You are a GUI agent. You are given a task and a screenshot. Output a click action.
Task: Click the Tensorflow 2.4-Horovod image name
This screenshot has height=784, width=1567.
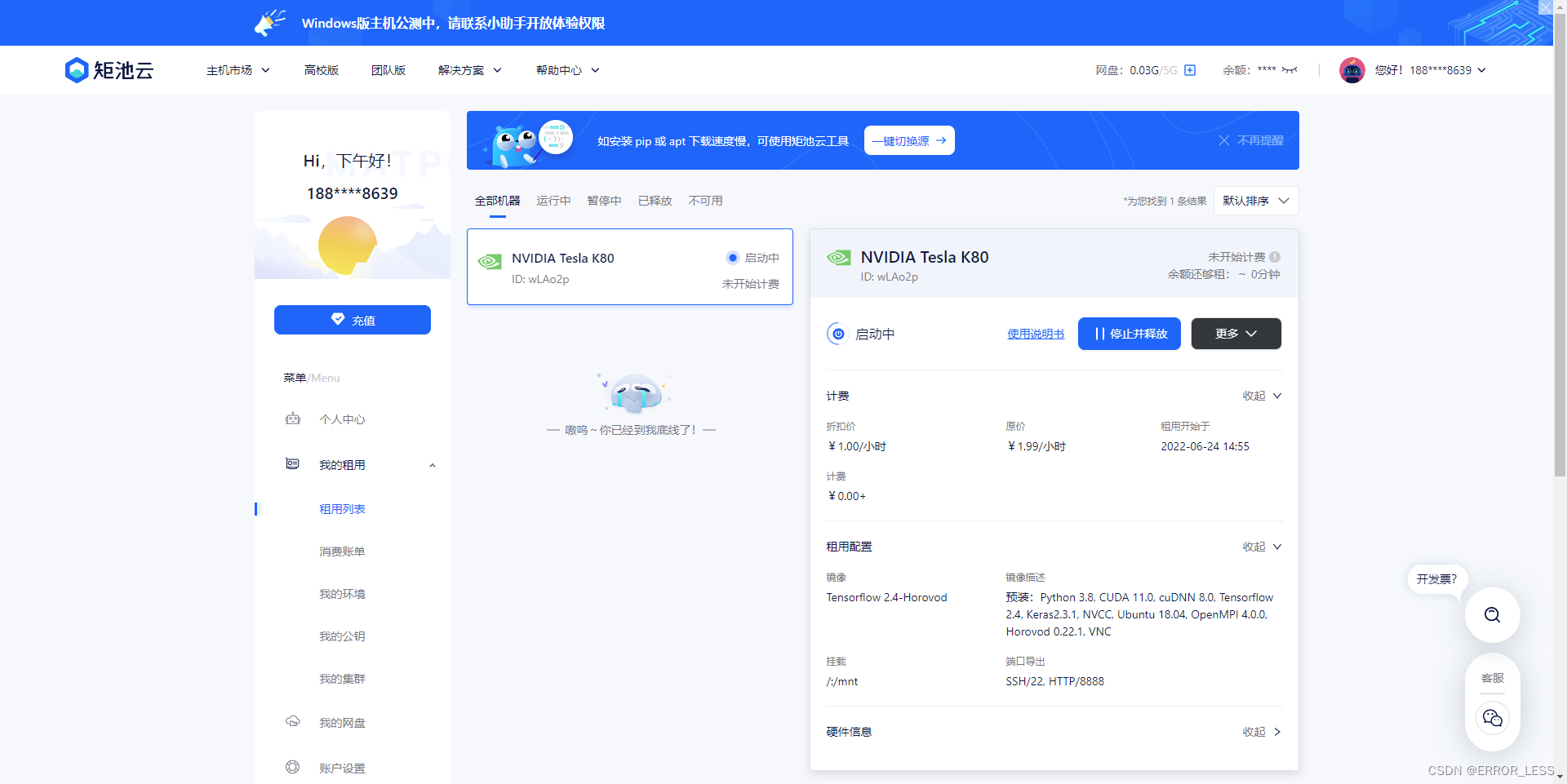(x=886, y=597)
